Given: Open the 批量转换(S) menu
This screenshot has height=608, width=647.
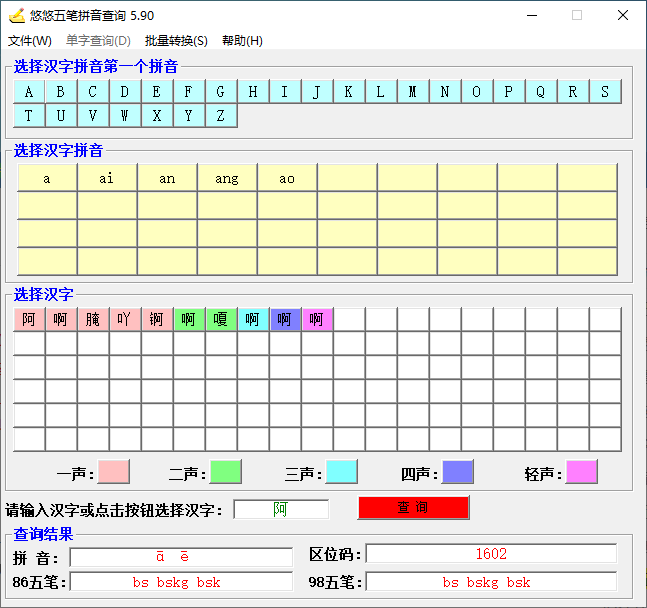Looking at the screenshot, I should pos(176,41).
